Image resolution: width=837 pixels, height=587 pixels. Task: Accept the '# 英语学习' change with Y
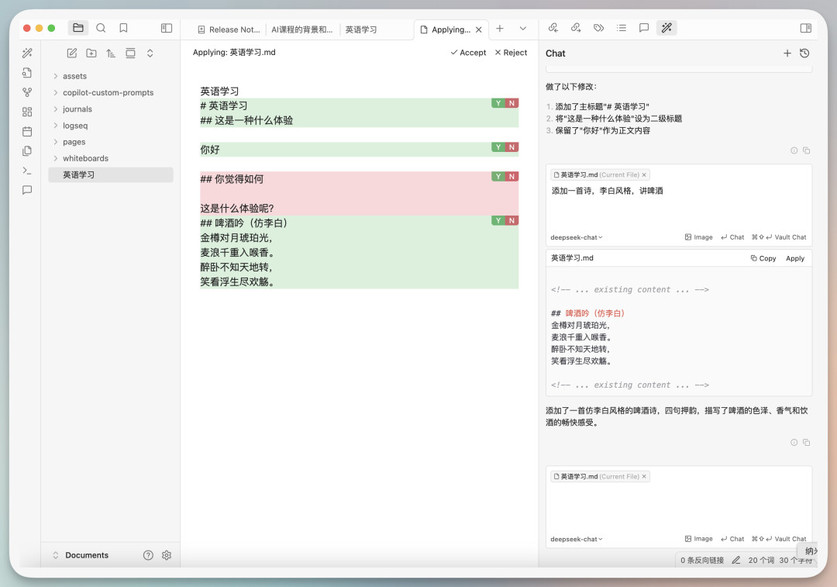click(497, 103)
